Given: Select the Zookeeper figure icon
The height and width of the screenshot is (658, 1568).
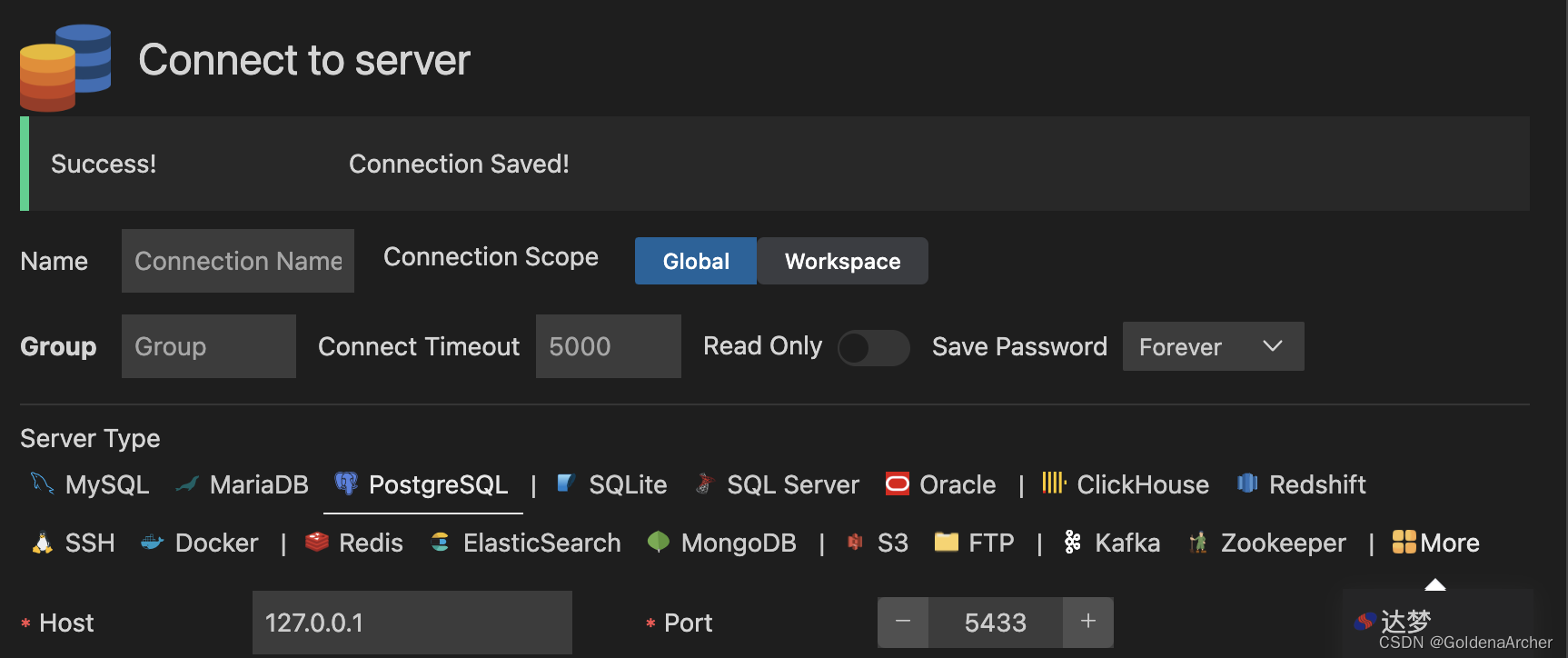Looking at the screenshot, I should click(x=1198, y=543).
